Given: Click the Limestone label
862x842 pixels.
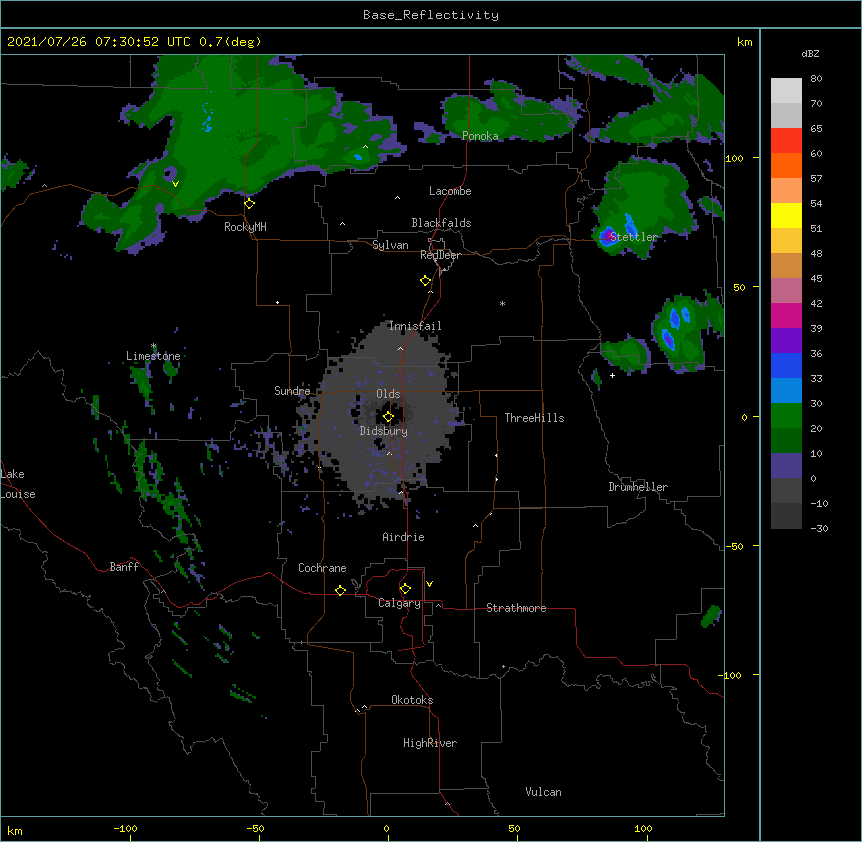Looking at the screenshot, I should 153,356.
